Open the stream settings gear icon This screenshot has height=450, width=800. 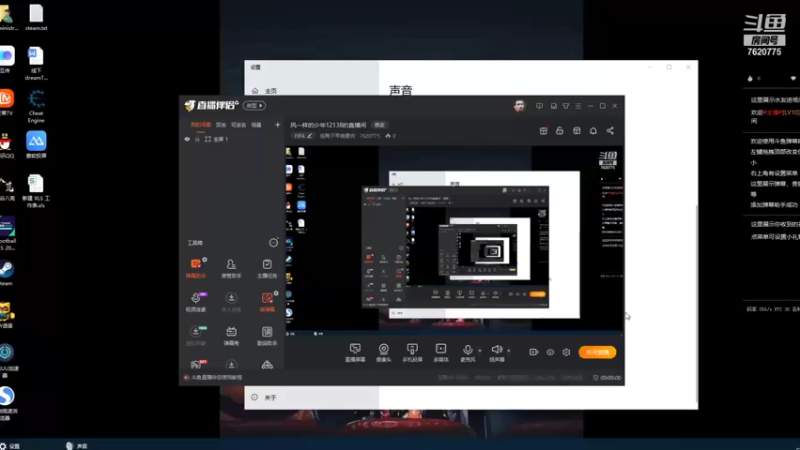(x=566, y=352)
